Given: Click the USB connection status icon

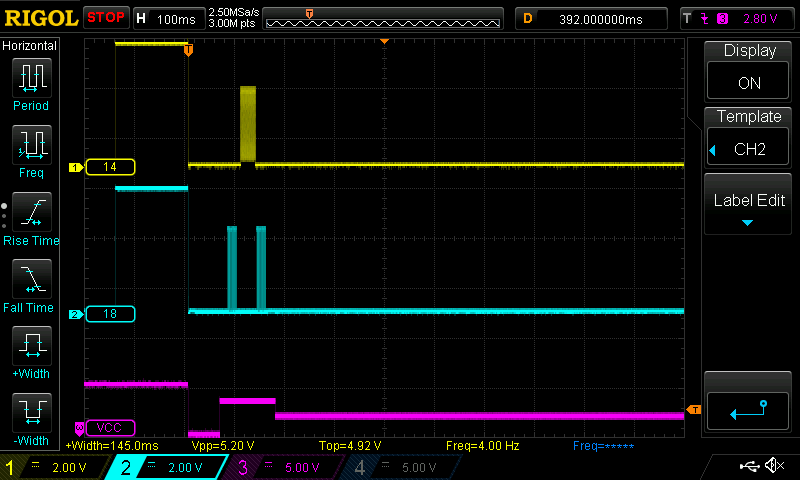Looking at the screenshot, I should [x=748, y=466].
